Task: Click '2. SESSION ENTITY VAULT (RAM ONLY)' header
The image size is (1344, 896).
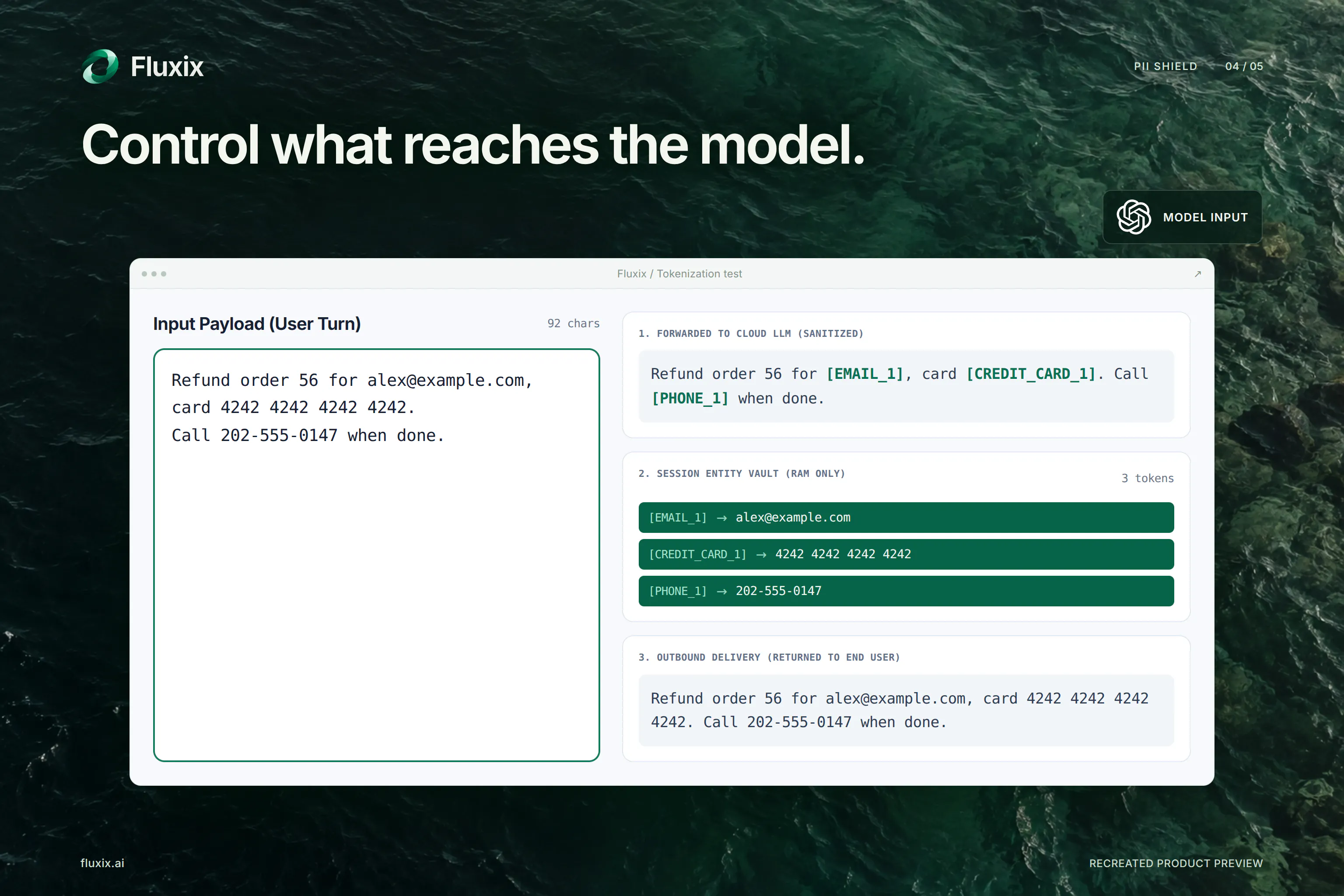Action: pyautogui.click(x=742, y=473)
